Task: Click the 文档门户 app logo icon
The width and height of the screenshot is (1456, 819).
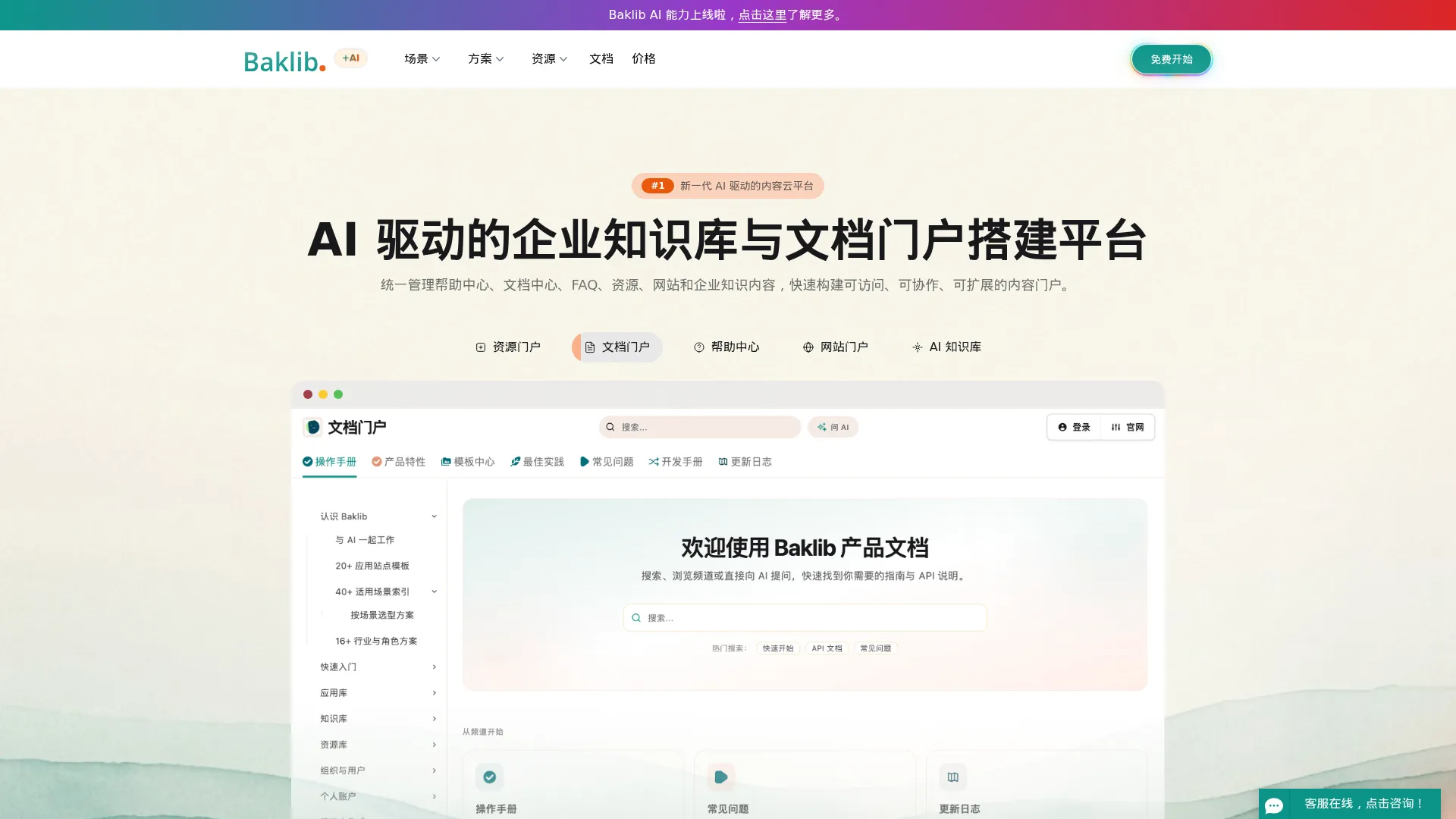Action: 312,427
